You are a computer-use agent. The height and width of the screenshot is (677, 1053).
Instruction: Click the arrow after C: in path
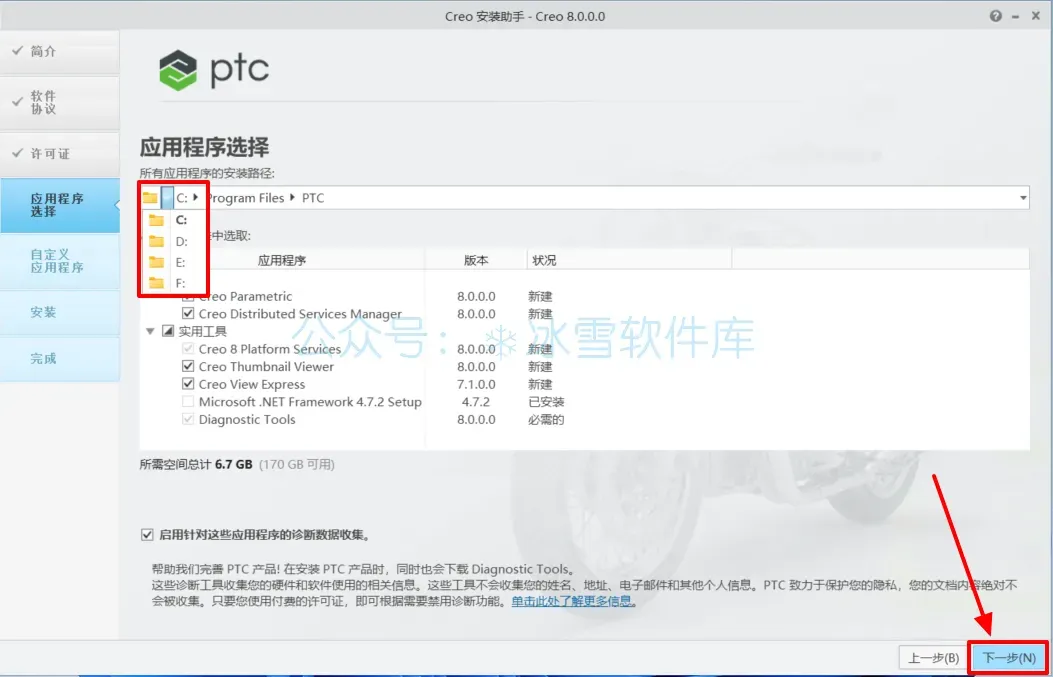(x=196, y=198)
